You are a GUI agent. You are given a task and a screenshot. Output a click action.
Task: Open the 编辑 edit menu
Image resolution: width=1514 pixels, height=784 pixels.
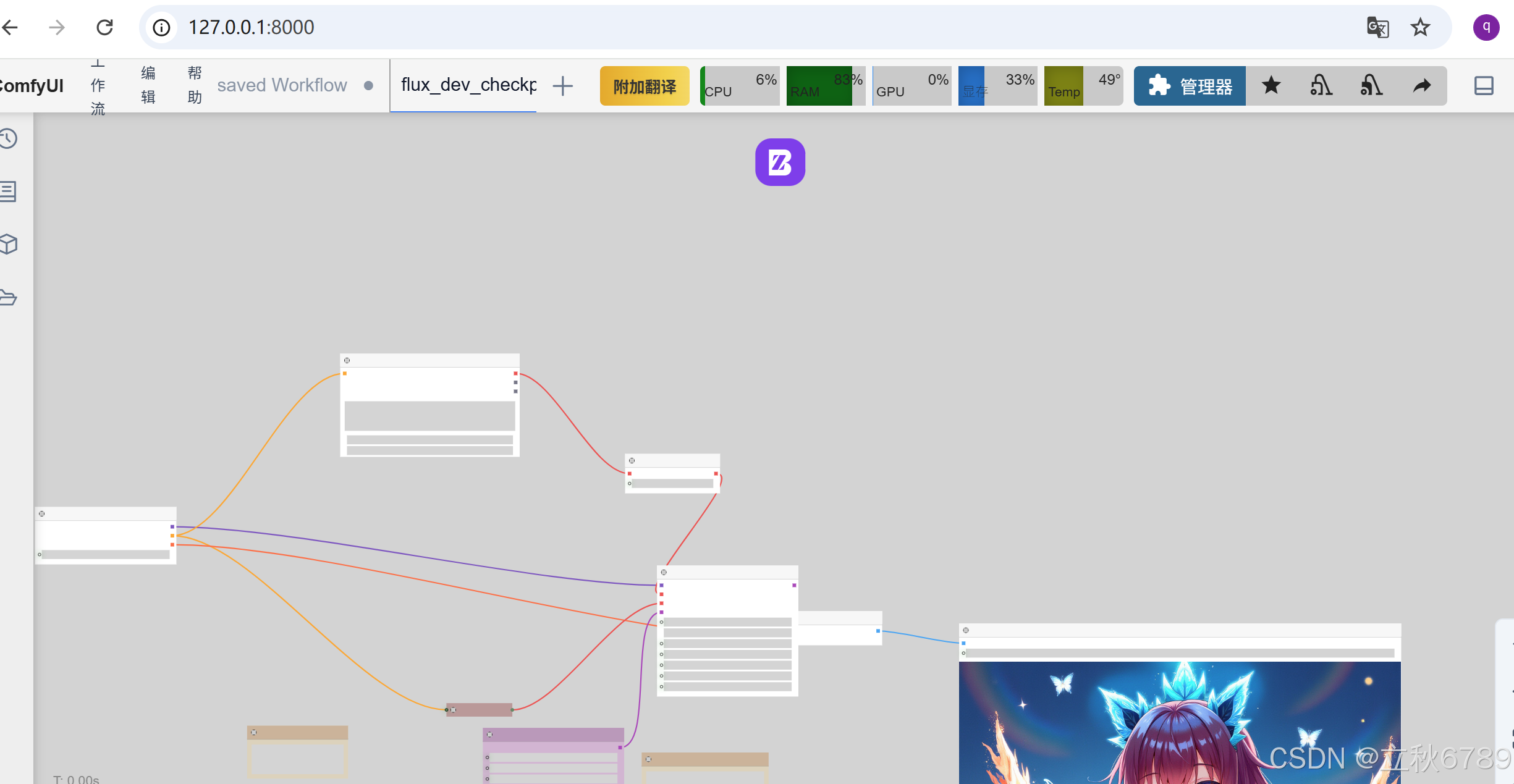point(148,85)
